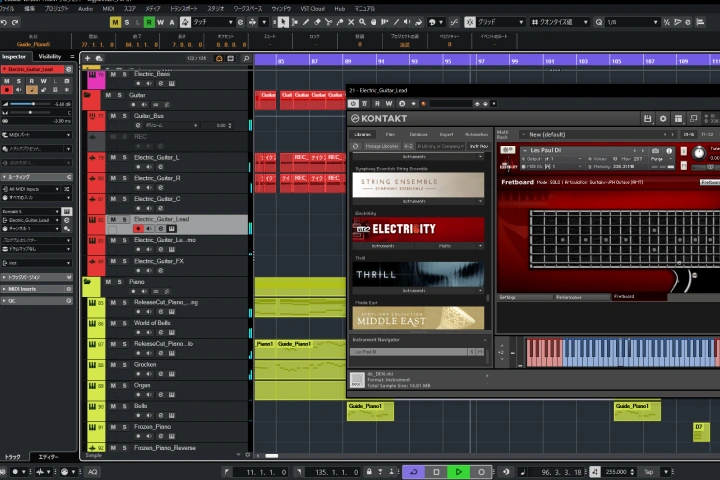Expand the MIDI Inserts inspector section

tap(36, 289)
